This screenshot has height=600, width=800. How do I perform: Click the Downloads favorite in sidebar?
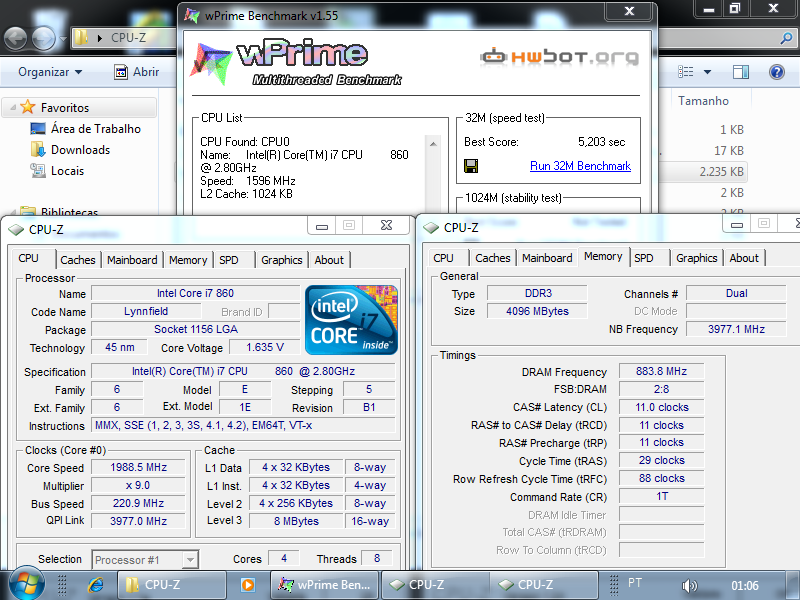tap(80, 149)
